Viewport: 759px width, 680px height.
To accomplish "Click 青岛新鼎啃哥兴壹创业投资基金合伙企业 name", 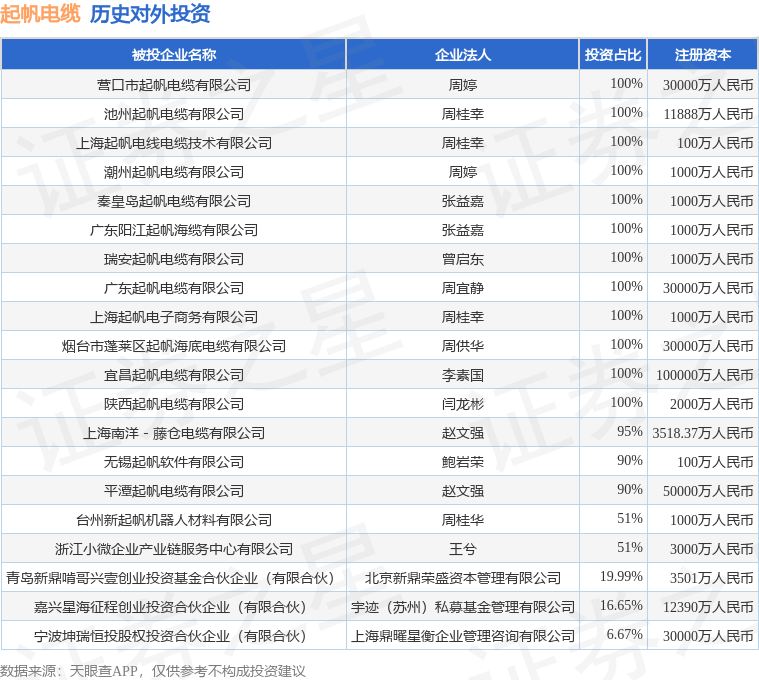I will [x=170, y=578].
